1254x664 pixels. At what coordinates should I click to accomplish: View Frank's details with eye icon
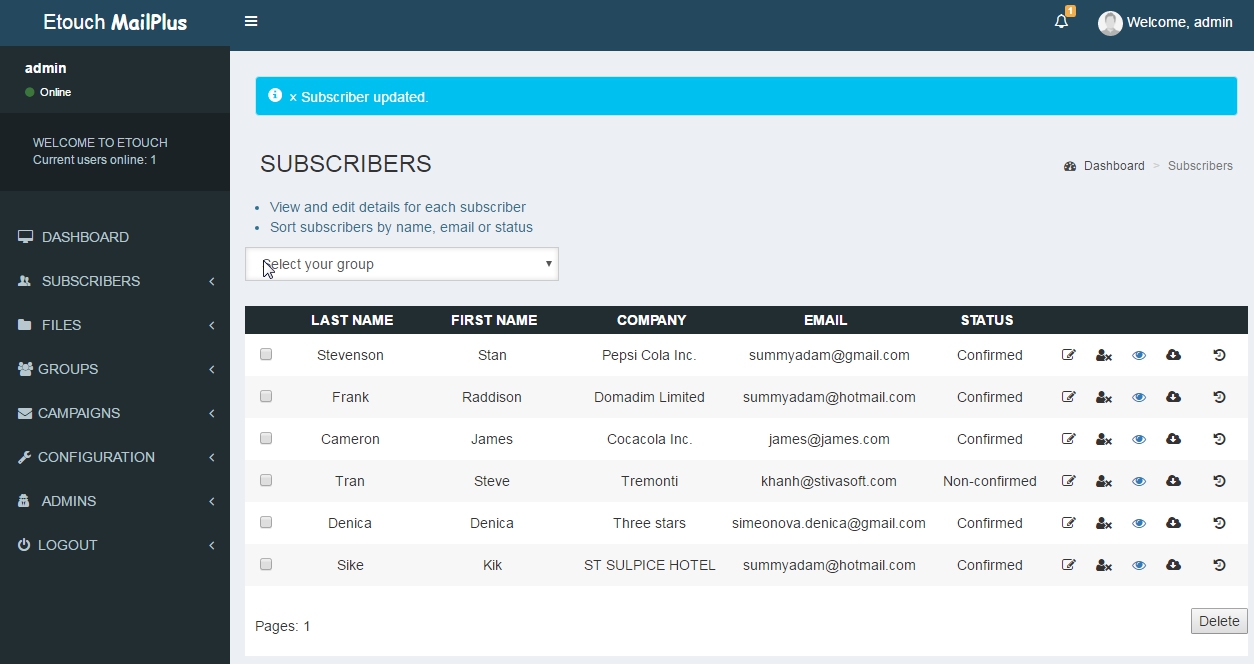[x=1139, y=397]
